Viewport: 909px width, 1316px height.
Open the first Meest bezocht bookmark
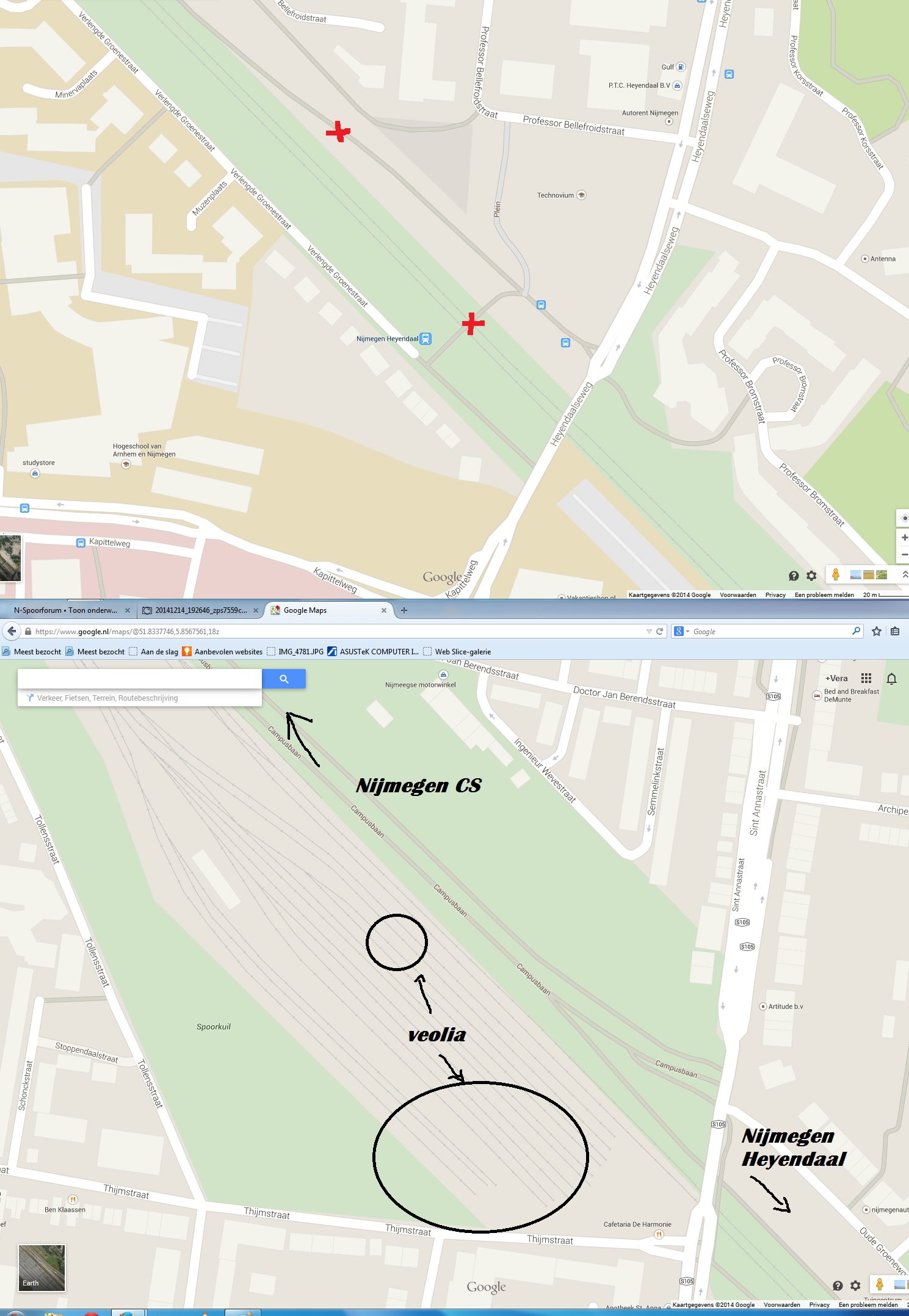32,651
